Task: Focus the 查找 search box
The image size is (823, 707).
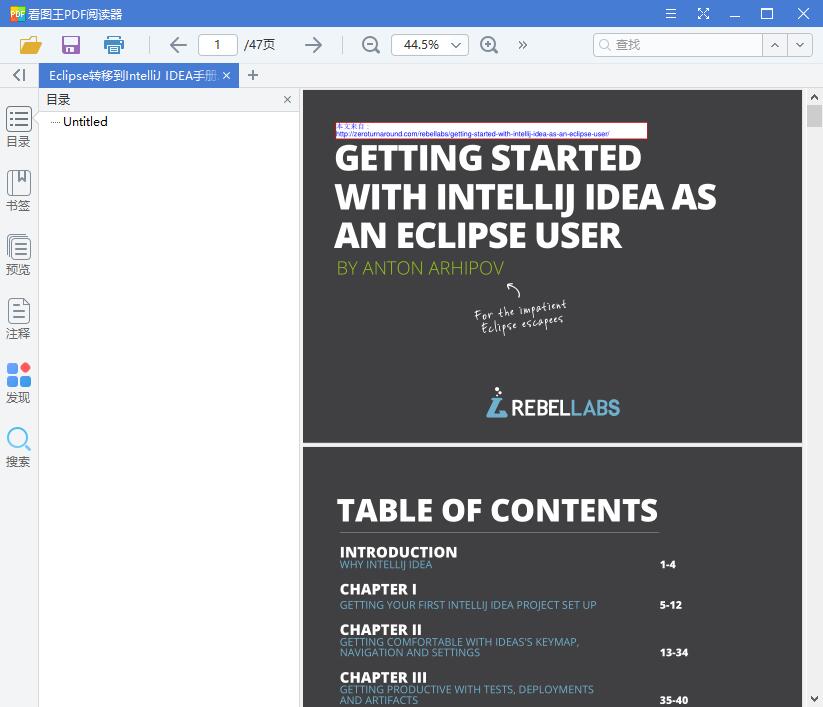Action: coord(678,45)
